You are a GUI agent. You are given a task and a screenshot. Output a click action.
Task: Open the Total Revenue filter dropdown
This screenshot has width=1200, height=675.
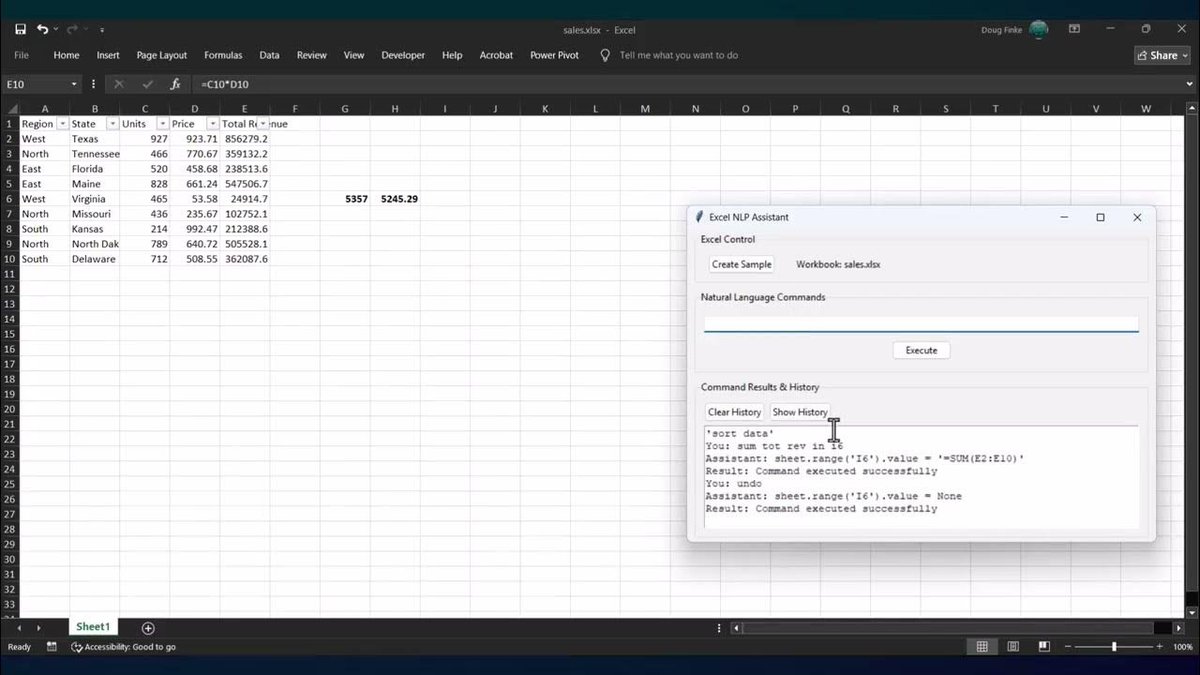pyautogui.click(x=263, y=124)
